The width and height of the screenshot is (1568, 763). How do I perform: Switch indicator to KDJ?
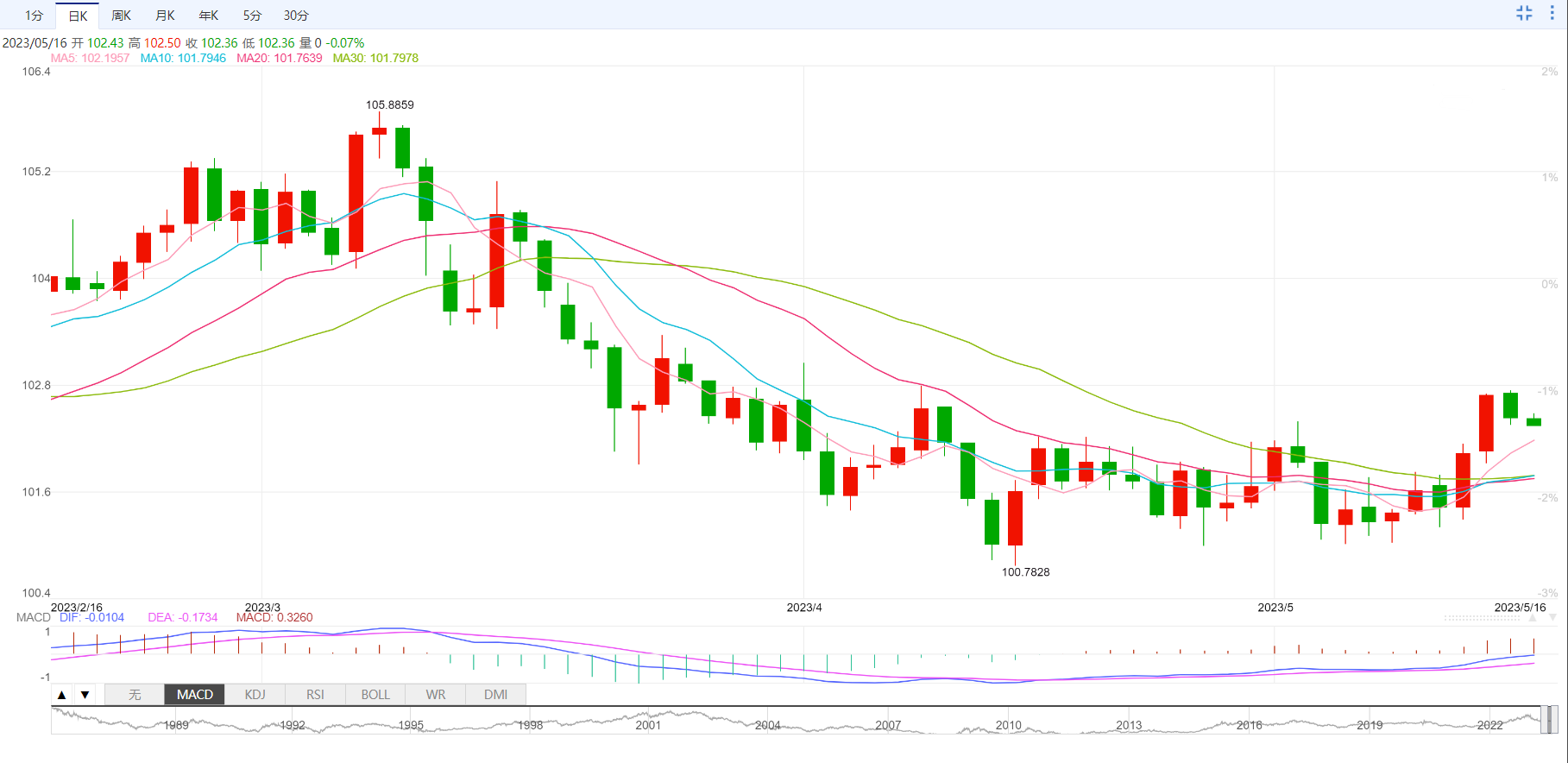point(255,695)
